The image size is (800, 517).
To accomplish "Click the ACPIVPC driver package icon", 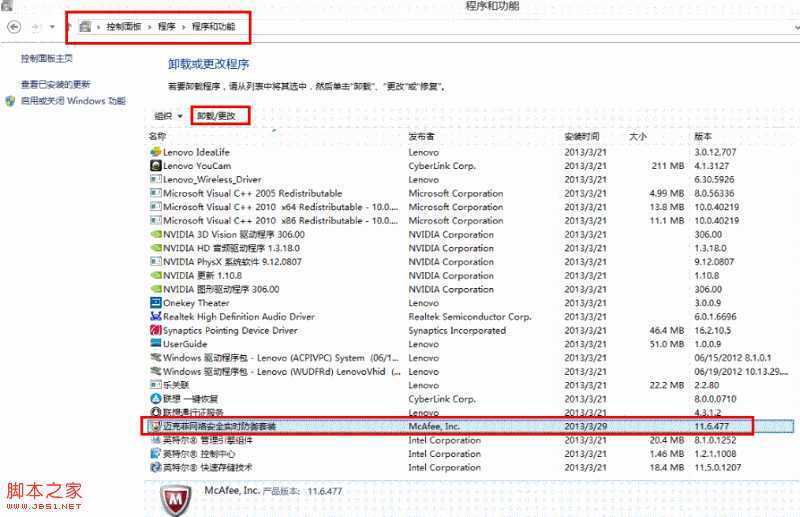I will tap(156, 358).
